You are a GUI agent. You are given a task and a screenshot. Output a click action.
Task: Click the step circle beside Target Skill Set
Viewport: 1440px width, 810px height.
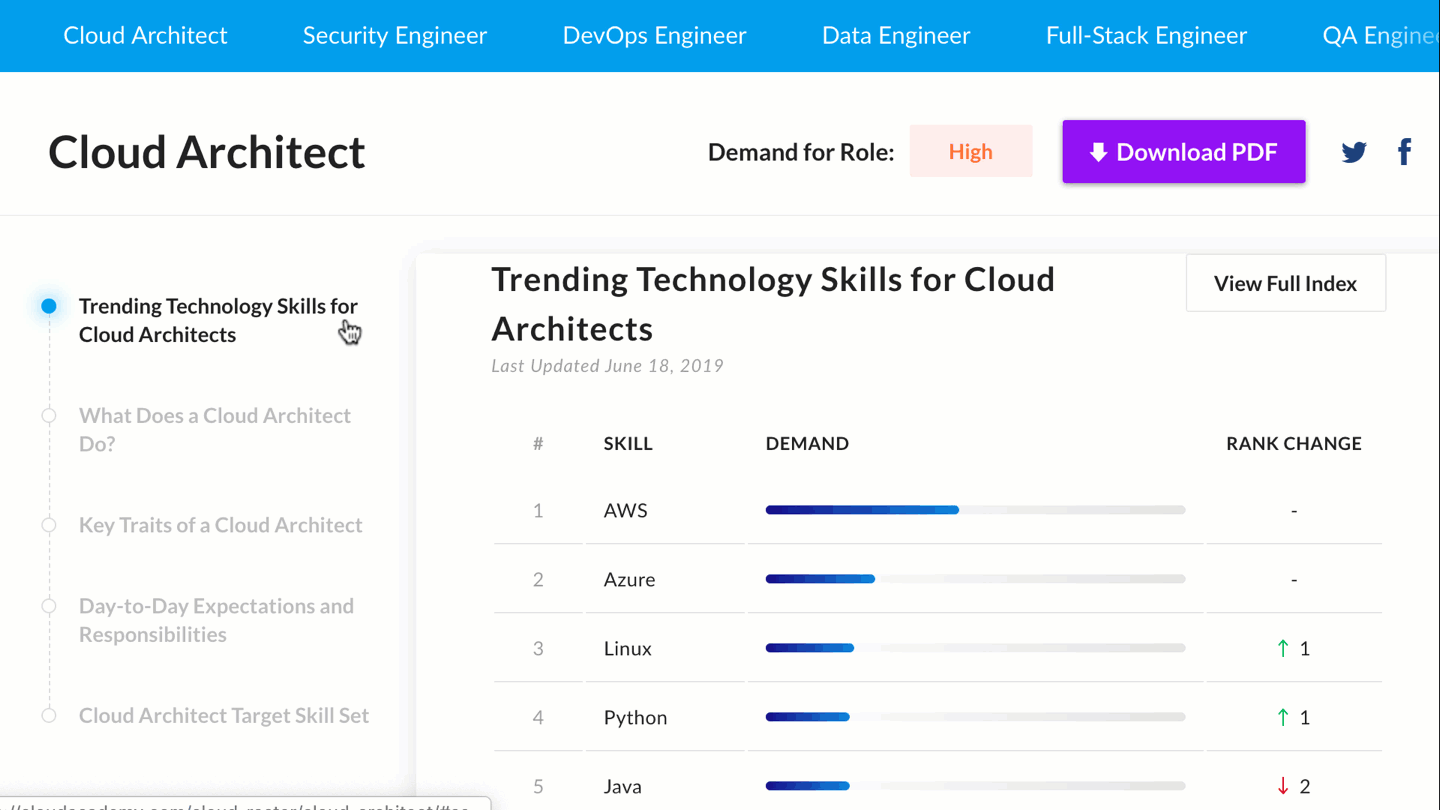[49, 715]
